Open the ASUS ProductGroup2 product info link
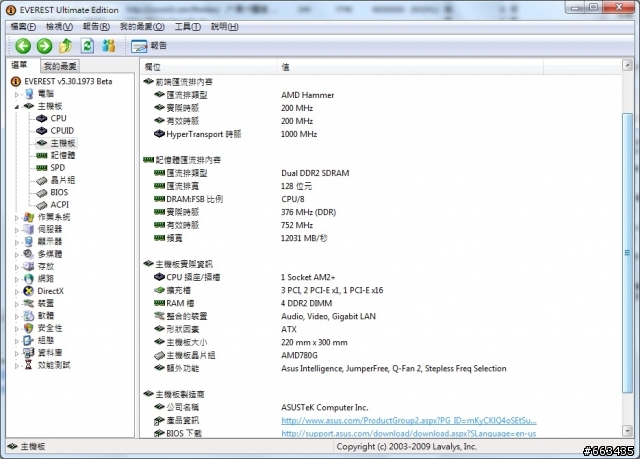This screenshot has height=459, width=640. click(409, 420)
